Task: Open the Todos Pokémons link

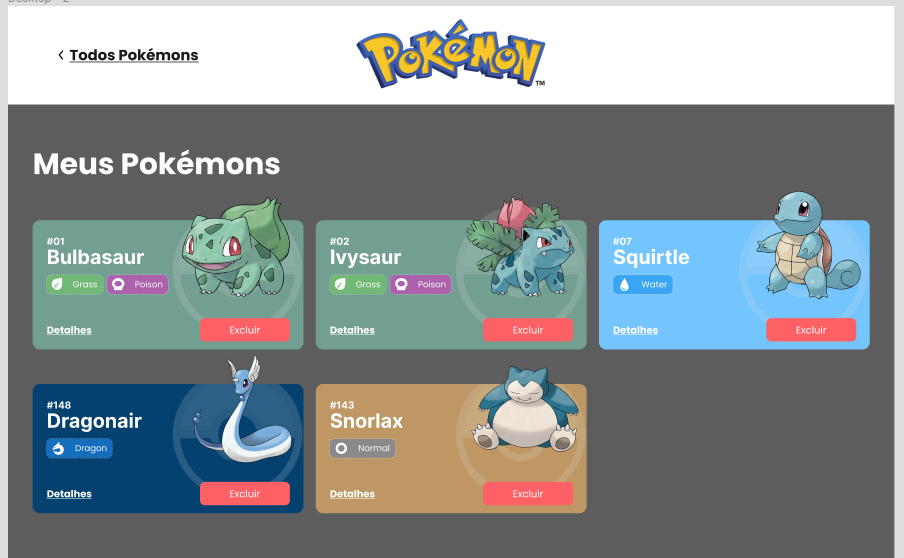Action: pyautogui.click(x=134, y=55)
